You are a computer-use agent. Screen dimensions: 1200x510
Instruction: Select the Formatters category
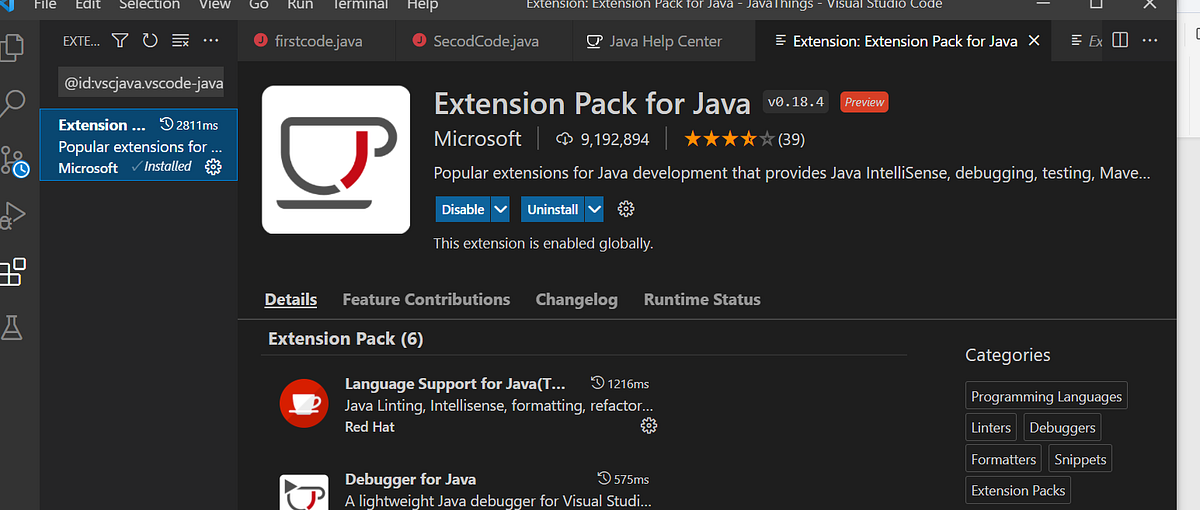click(1004, 459)
